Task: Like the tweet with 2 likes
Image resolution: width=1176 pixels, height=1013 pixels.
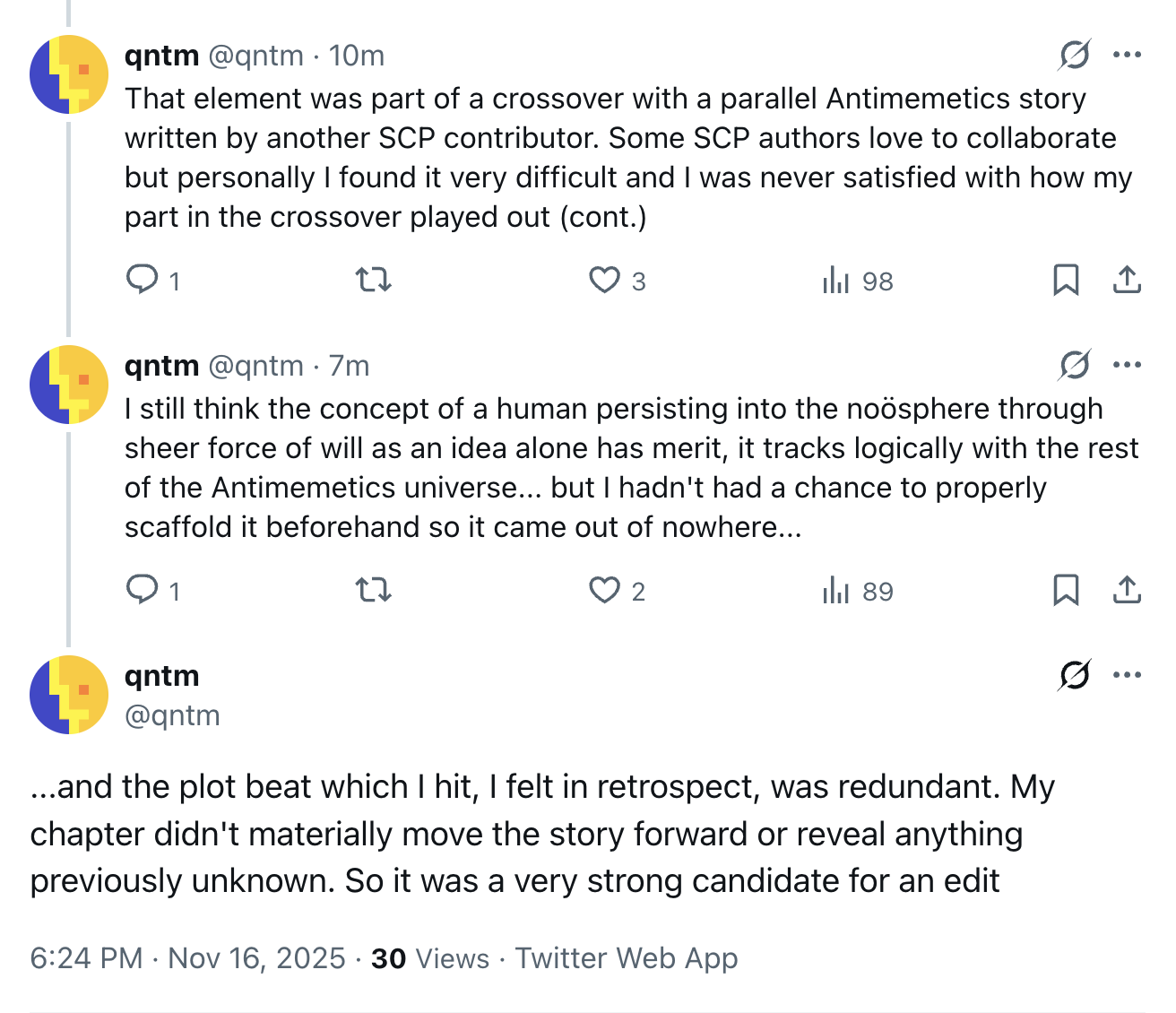Action: (x=605, y=591)
